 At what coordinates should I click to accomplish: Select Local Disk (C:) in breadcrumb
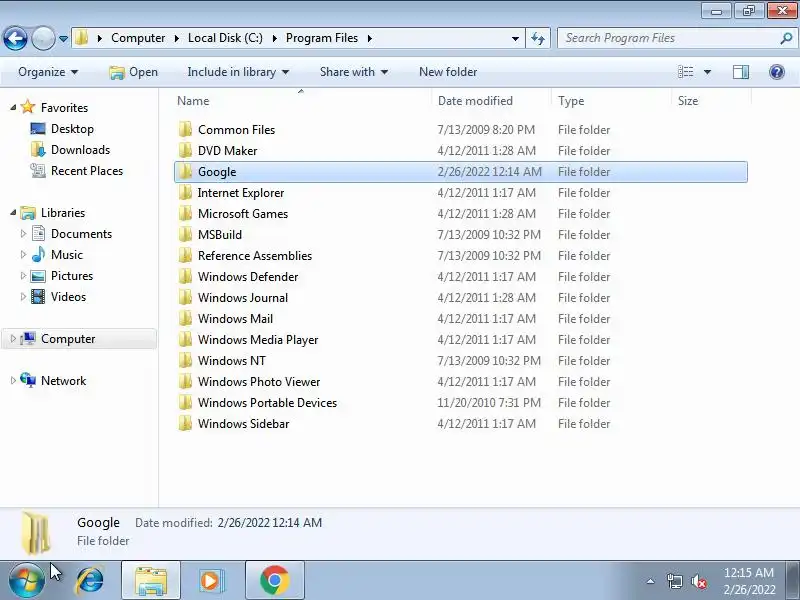pos(225,38)
